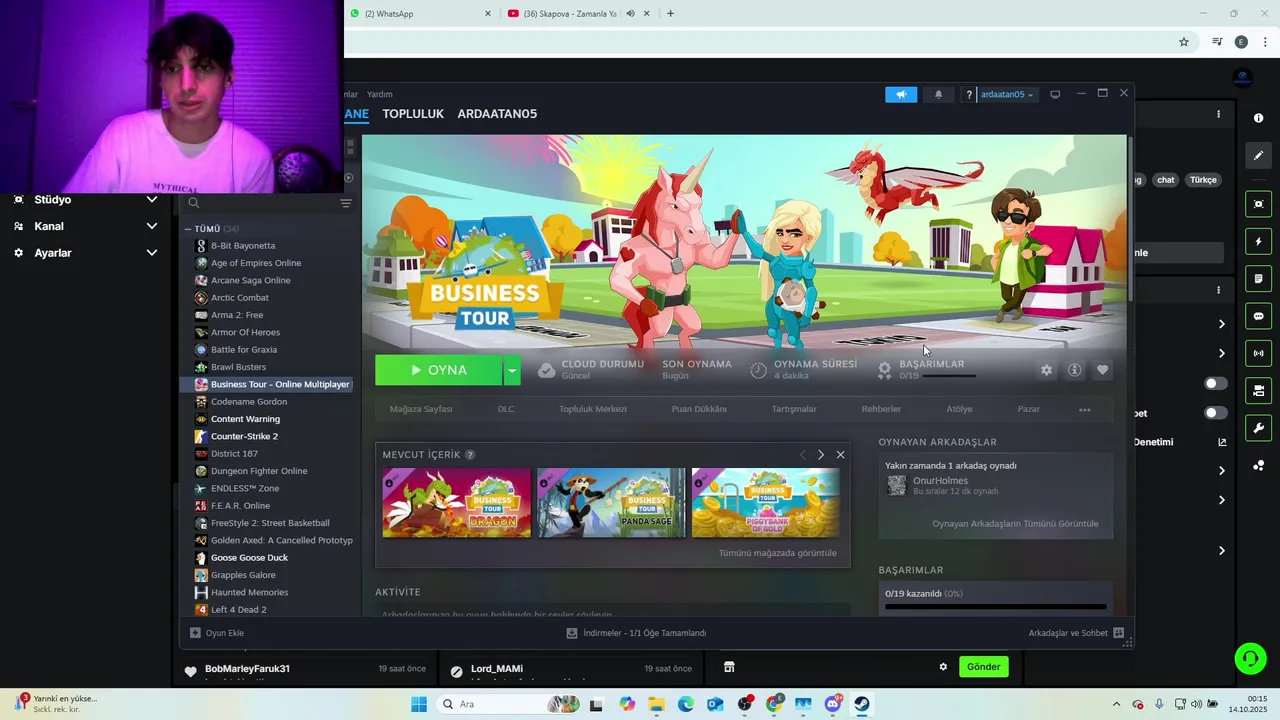Switch Steam to Big Picture mode

tap(1055, 94)
